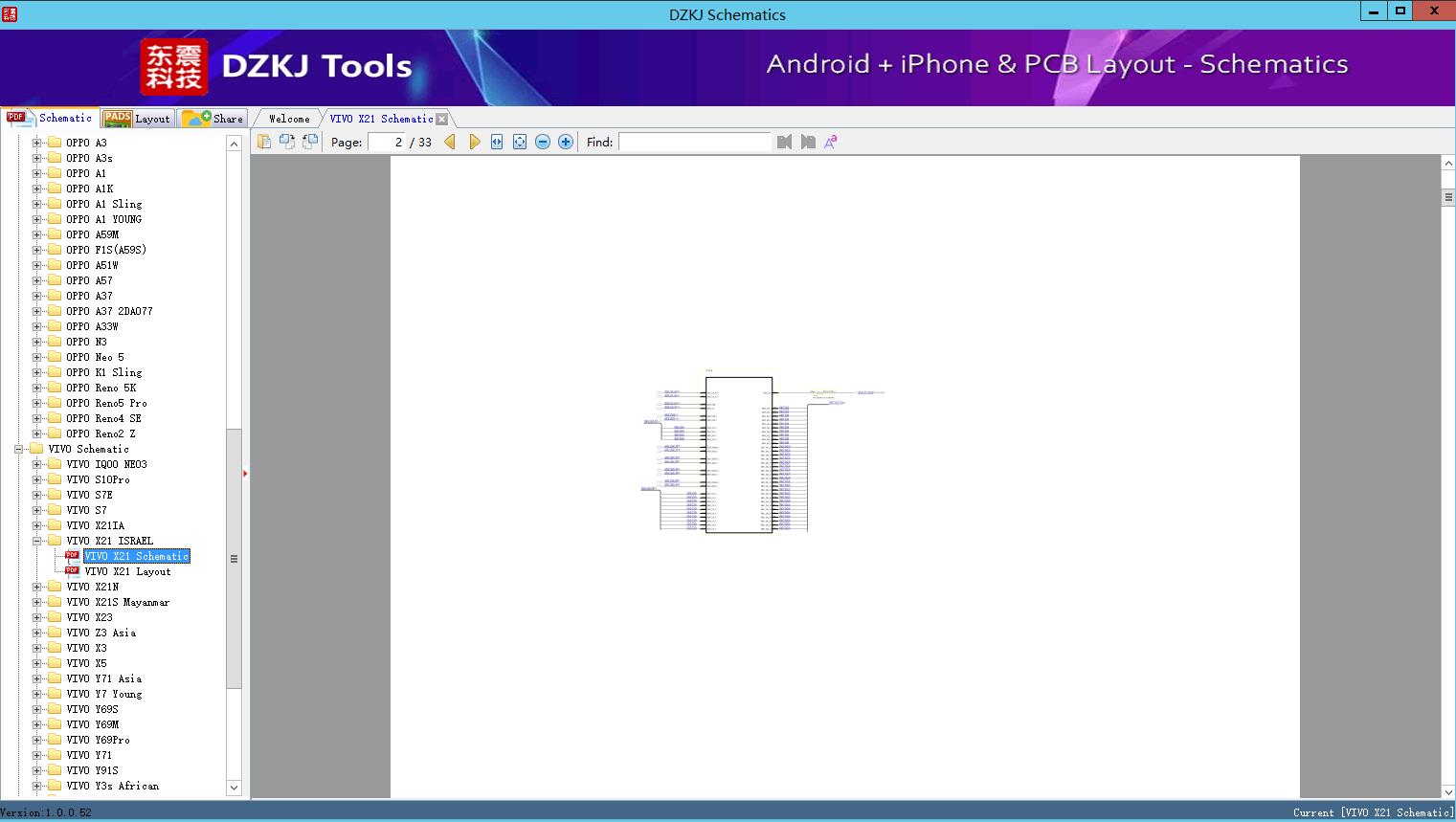Select the VIVO Y71 Asia folder
The height and width of the screenshot is (822, 1456).
click(104, 678)
